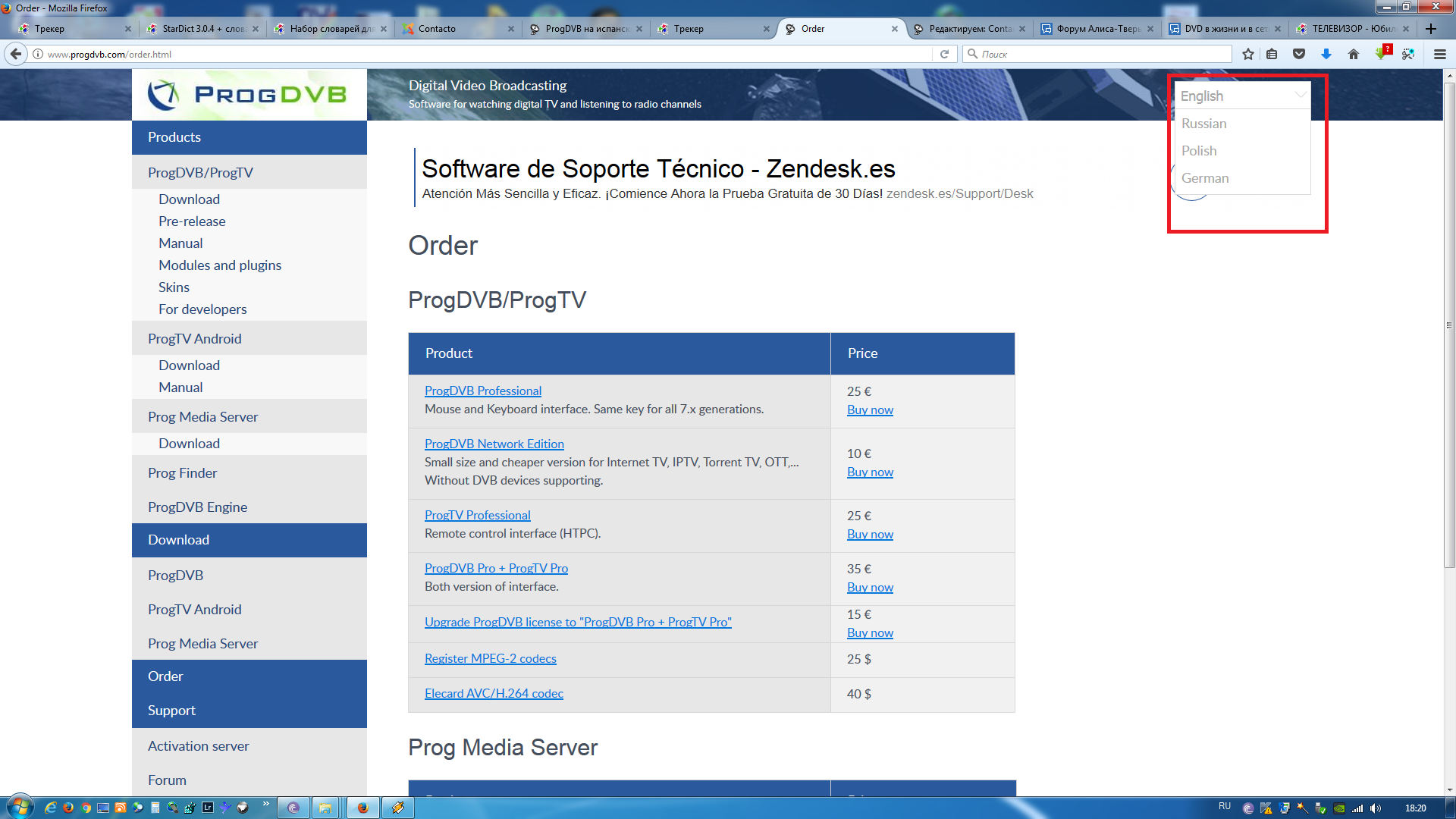Click the Support sidebar menu item
The image size is (1456, 819).
coord(171,711)
